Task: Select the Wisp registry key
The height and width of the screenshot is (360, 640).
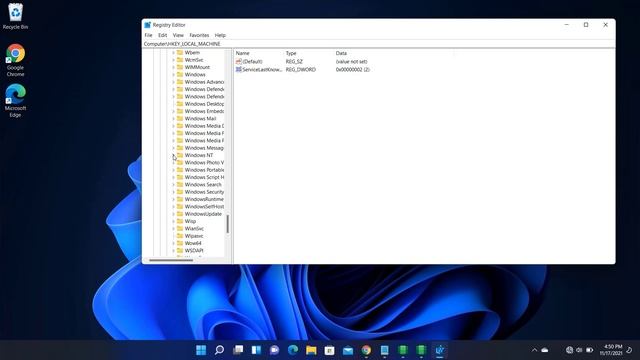Action: click(x=190, y=221)
